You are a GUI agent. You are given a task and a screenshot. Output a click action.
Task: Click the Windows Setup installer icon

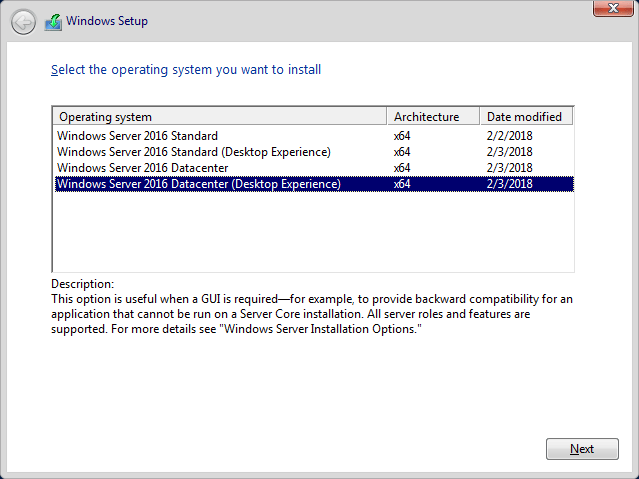[x=53, y=22]
